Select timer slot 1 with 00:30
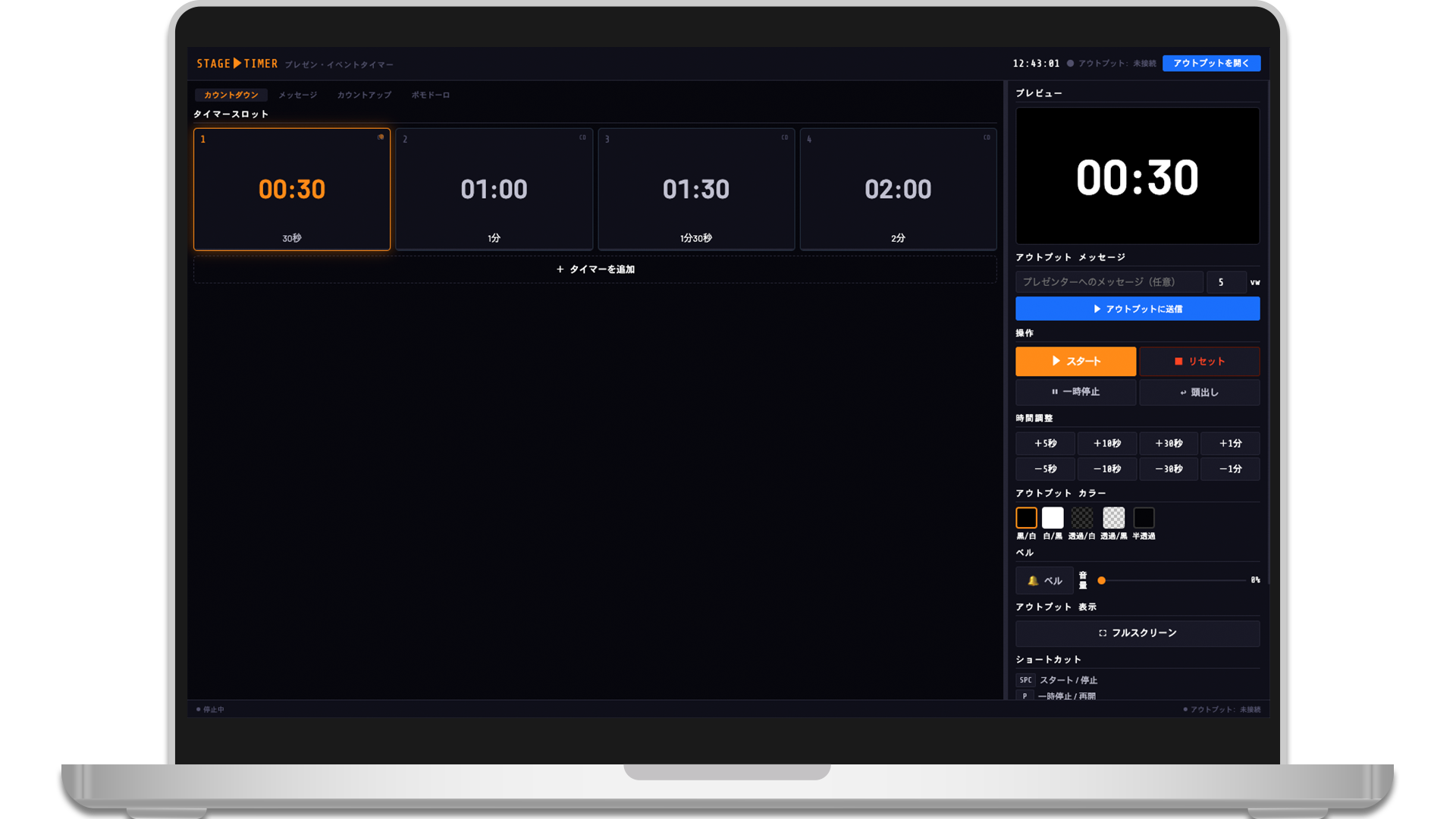 click(292, 189)
